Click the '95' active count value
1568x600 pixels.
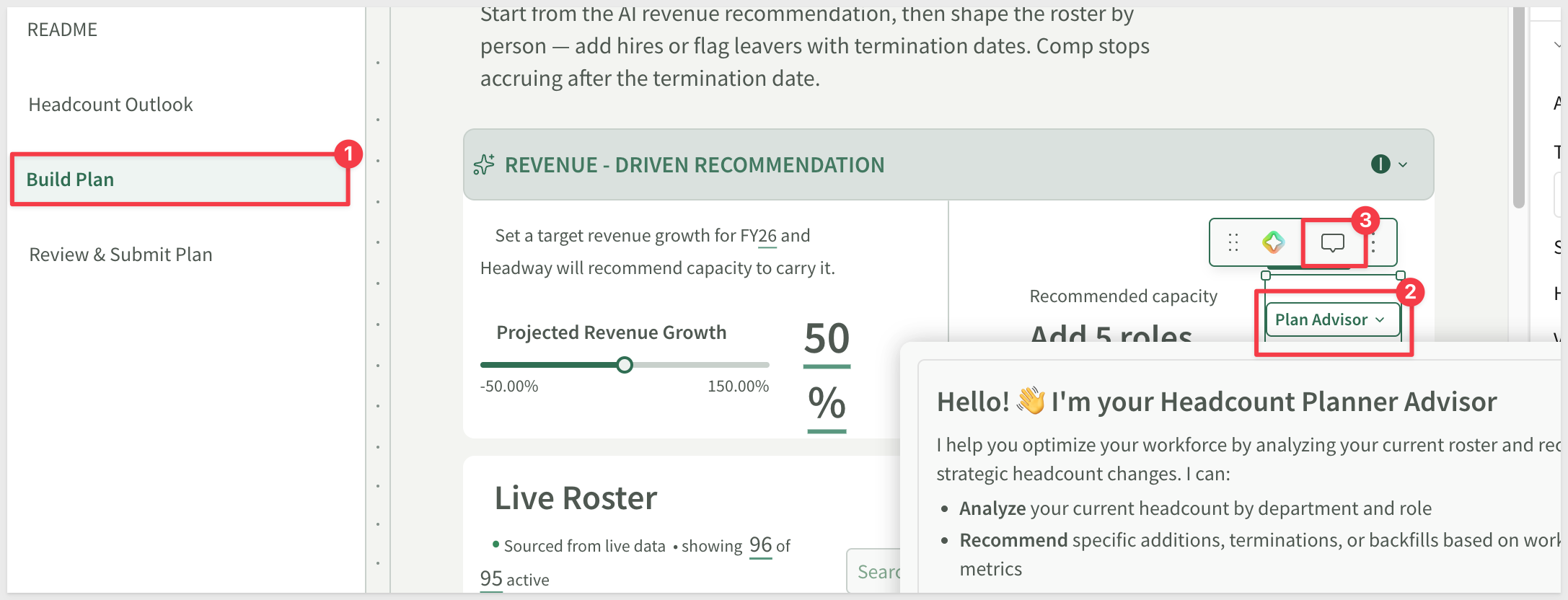[x=491, y=578]
